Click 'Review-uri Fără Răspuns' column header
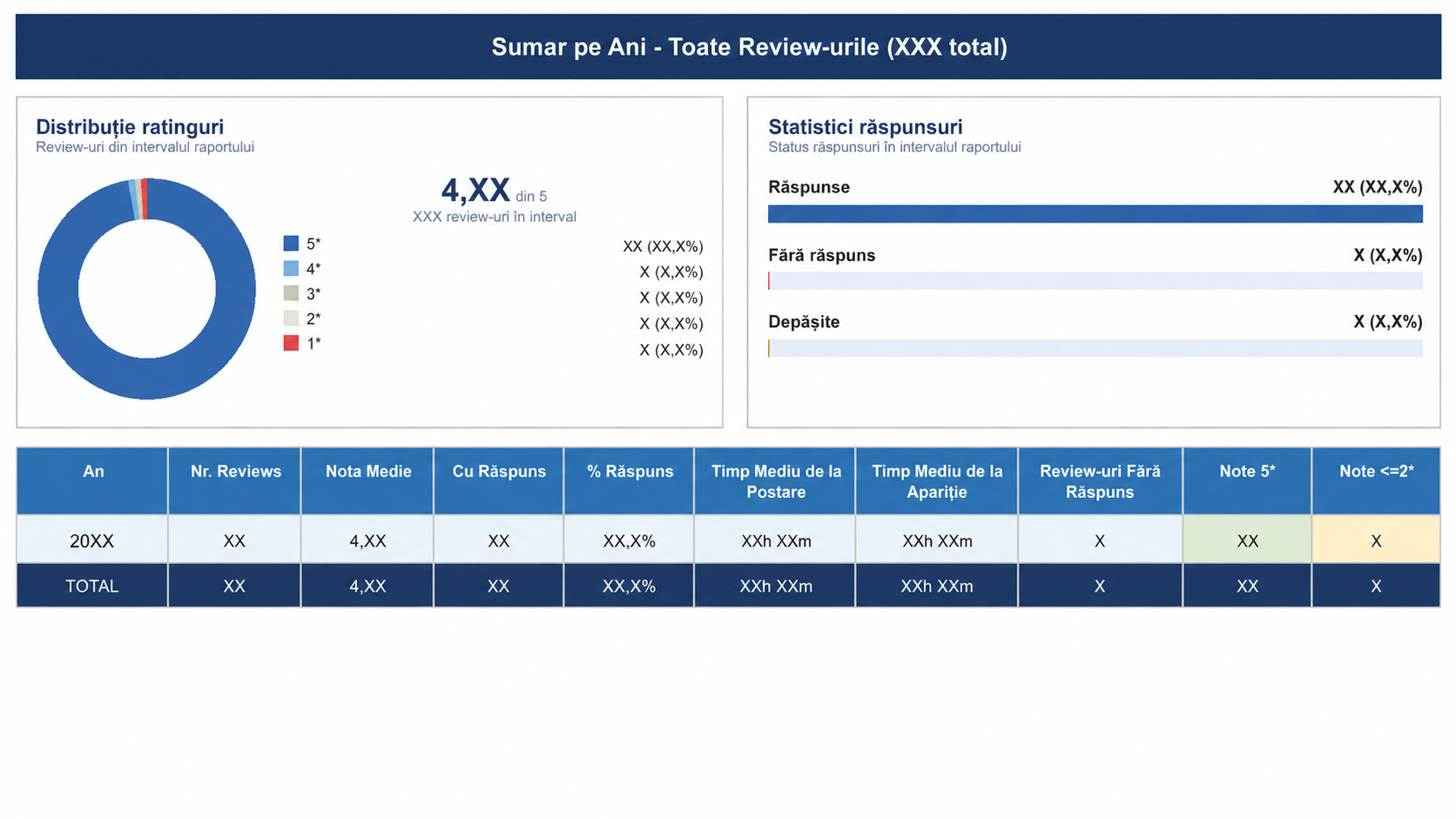This screenshot has width=1456, height=819. pyautogui.click(x=1100, y=481)
